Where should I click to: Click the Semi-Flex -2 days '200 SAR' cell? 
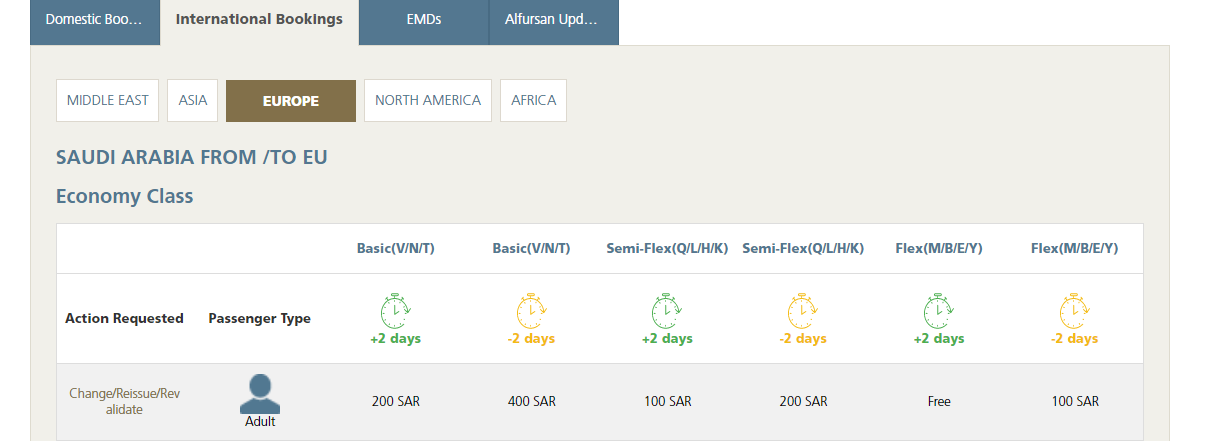click(x=803, y=401)
